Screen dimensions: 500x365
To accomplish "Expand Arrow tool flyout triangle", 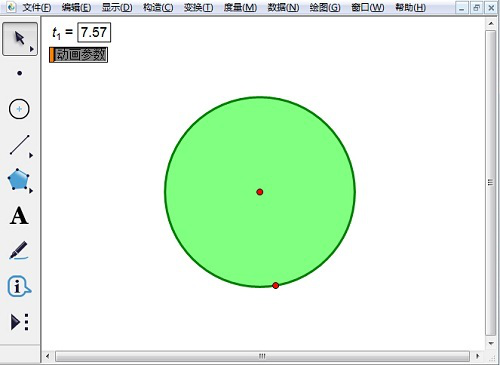I will [x=32, y=49].
